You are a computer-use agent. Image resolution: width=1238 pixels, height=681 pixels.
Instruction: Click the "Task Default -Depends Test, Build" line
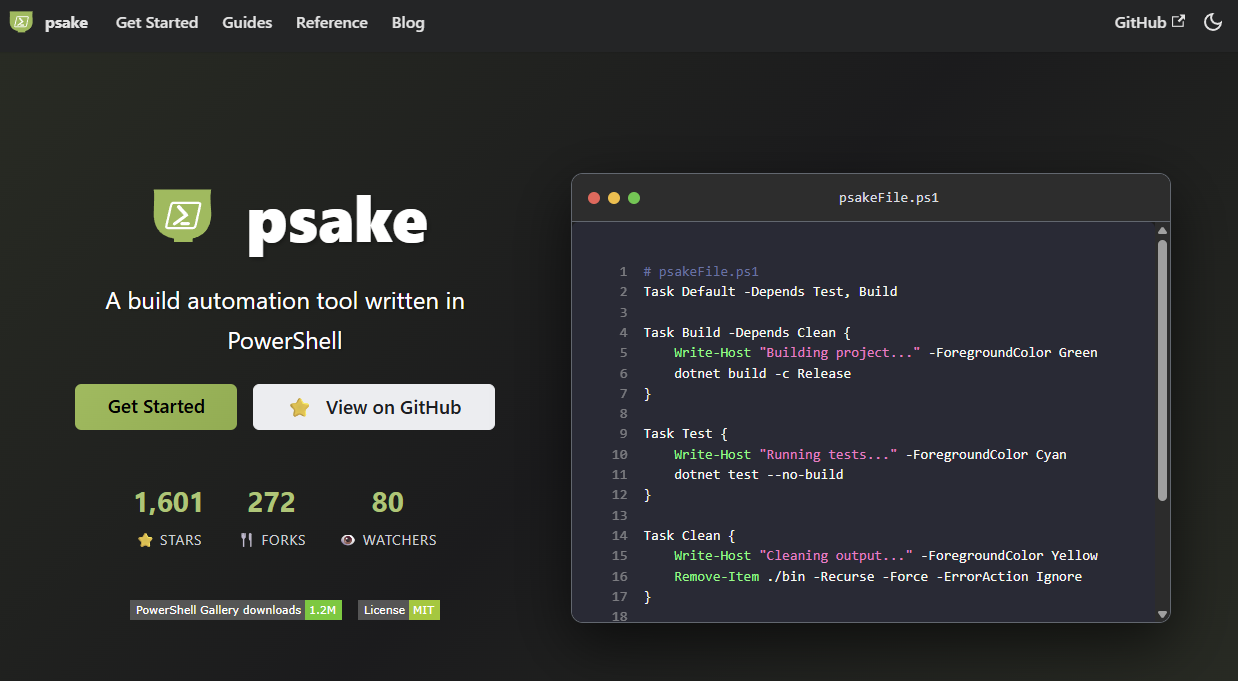pyautogui.click(x=771, y=292)
